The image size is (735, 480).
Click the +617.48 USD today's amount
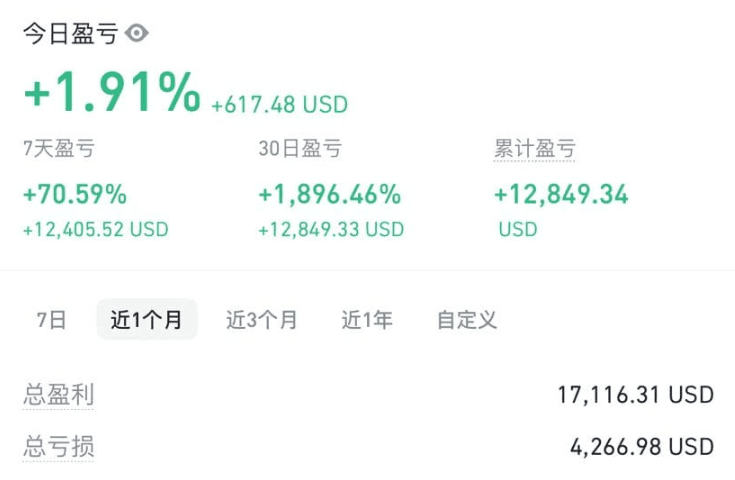tap(280, 104)
